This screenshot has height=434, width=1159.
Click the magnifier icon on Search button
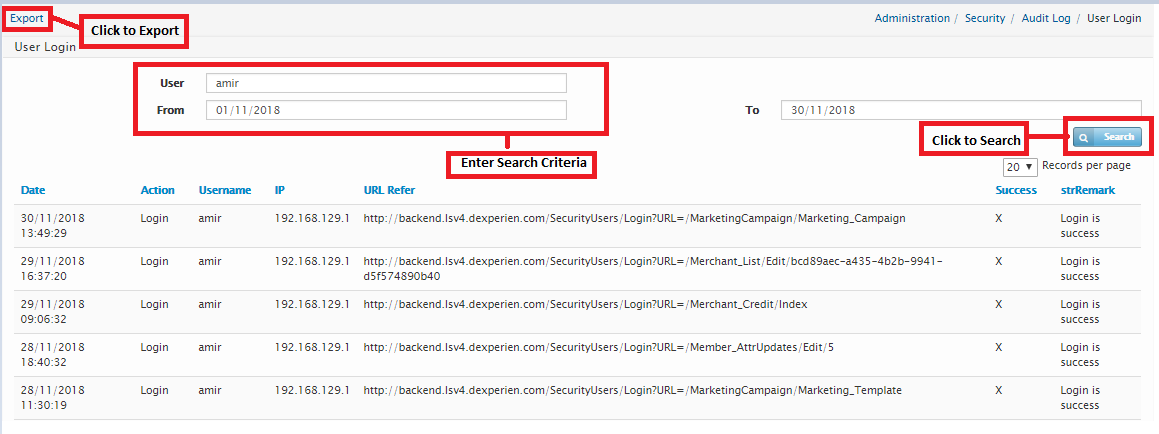1084,137
